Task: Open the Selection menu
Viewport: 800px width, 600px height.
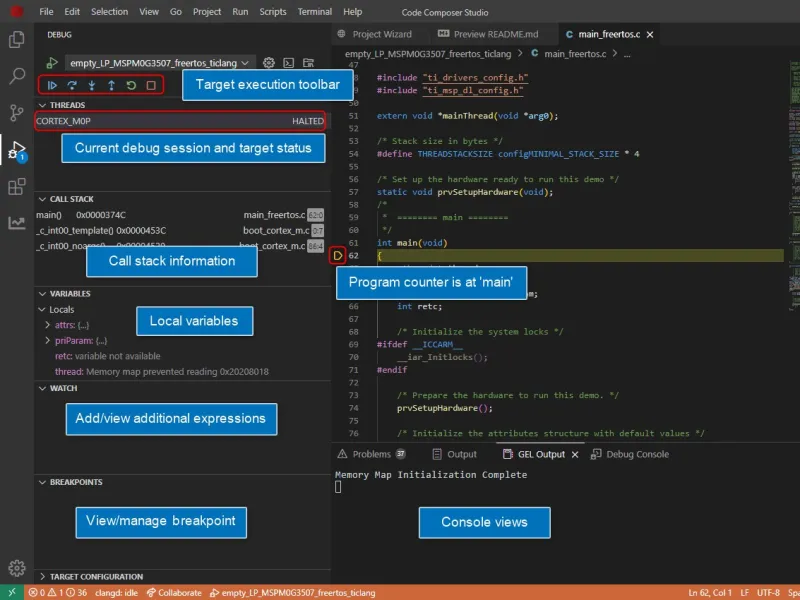Action: [x=109, y=12]
